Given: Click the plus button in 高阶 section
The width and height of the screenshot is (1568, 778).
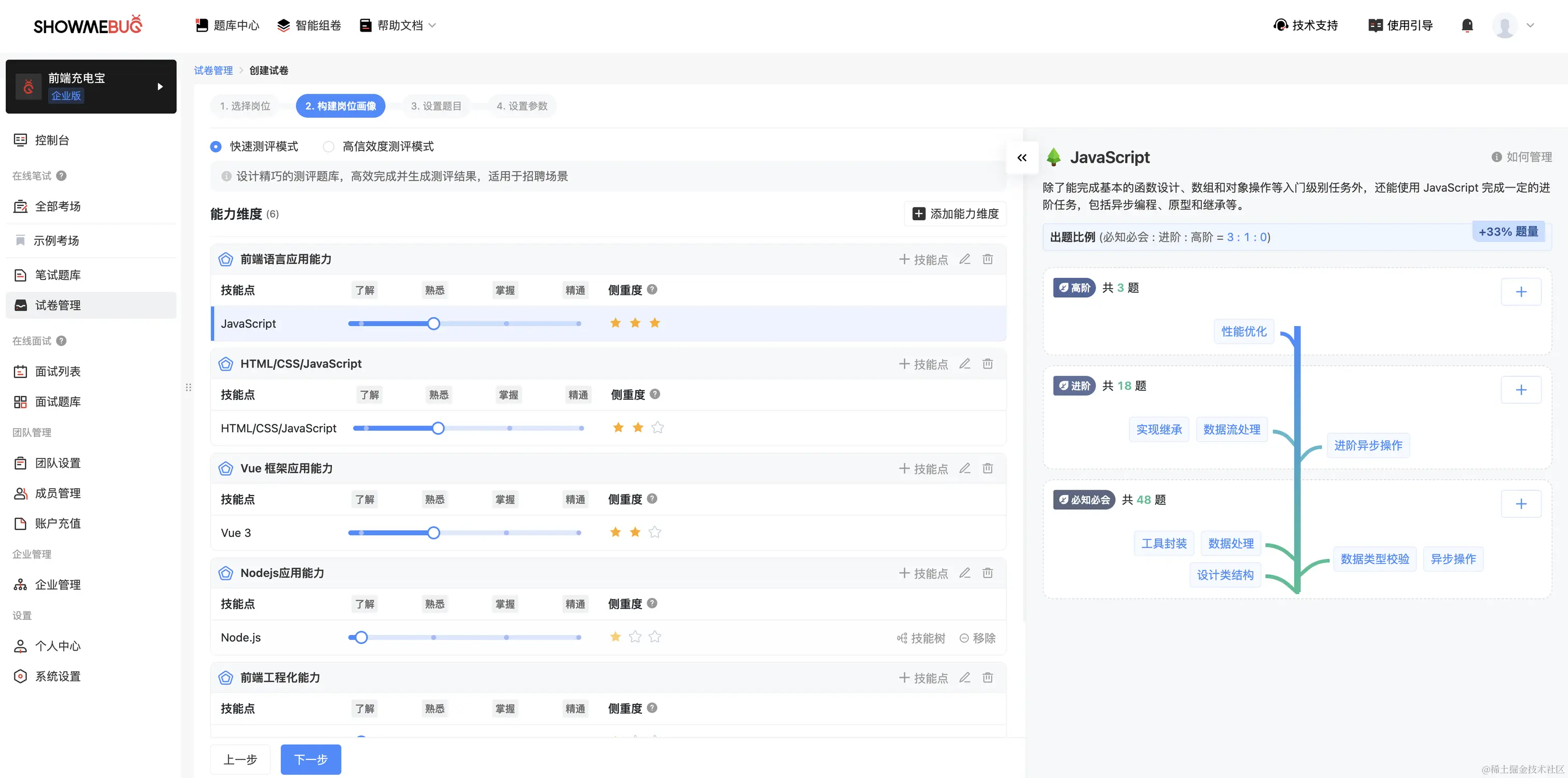Looking at the screenshot, I should click(x=1520, y=292).
